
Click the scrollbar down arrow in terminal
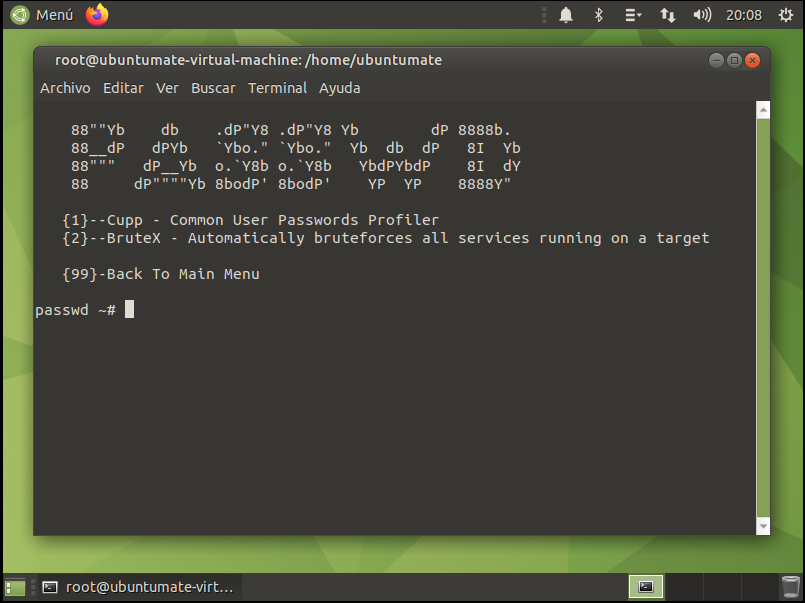763,526
